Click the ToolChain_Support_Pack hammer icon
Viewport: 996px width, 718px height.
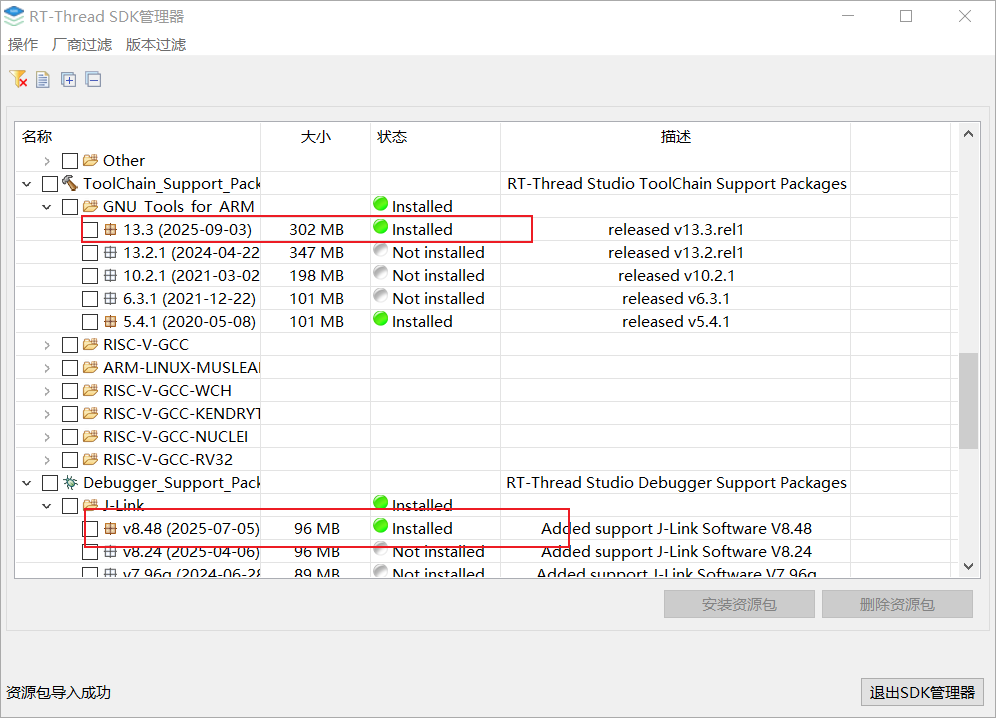(x=70, y=183)
